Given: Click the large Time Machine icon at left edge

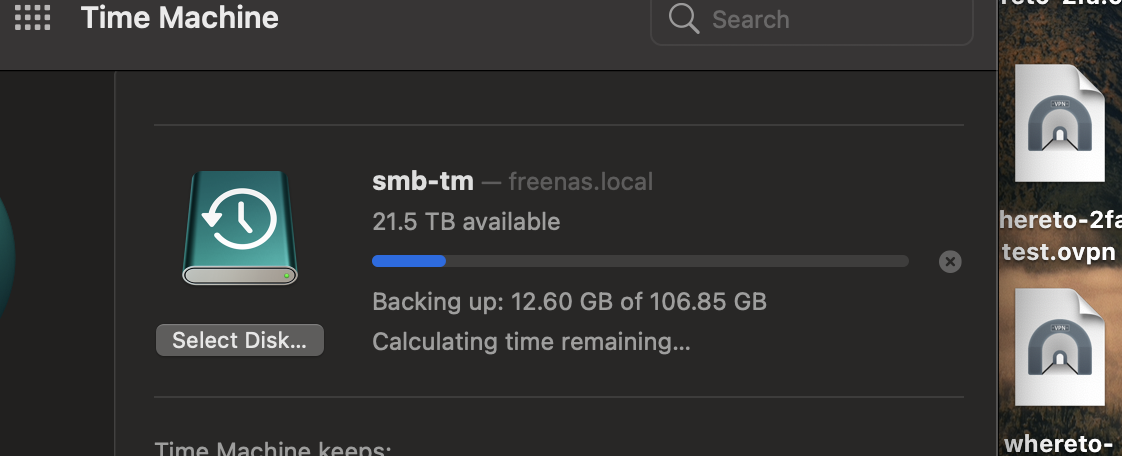Looking at the screenshot, I should pos(6,258).
